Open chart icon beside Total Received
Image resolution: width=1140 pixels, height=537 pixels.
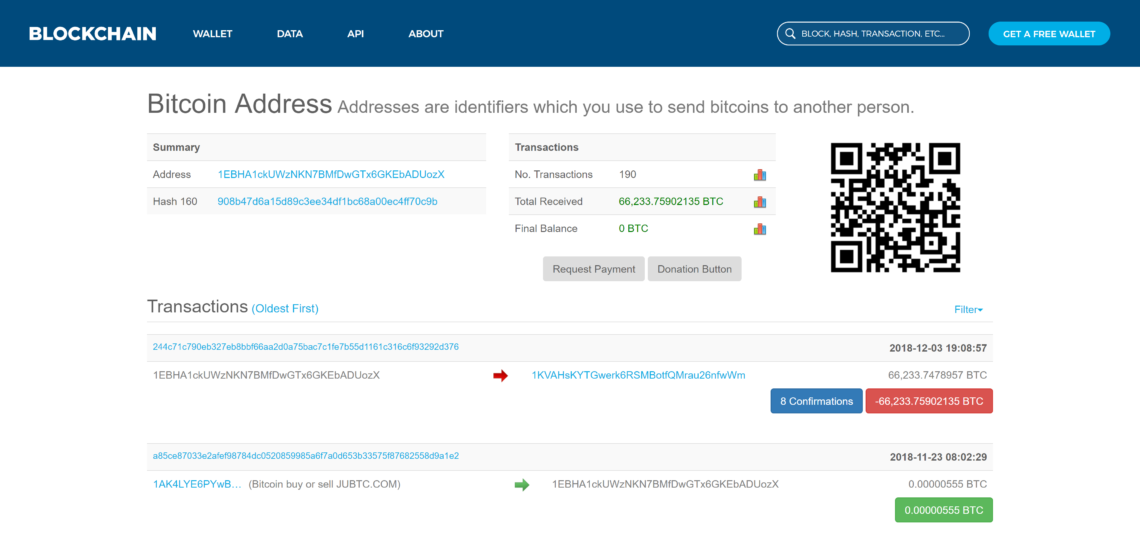tap(760, 202)
